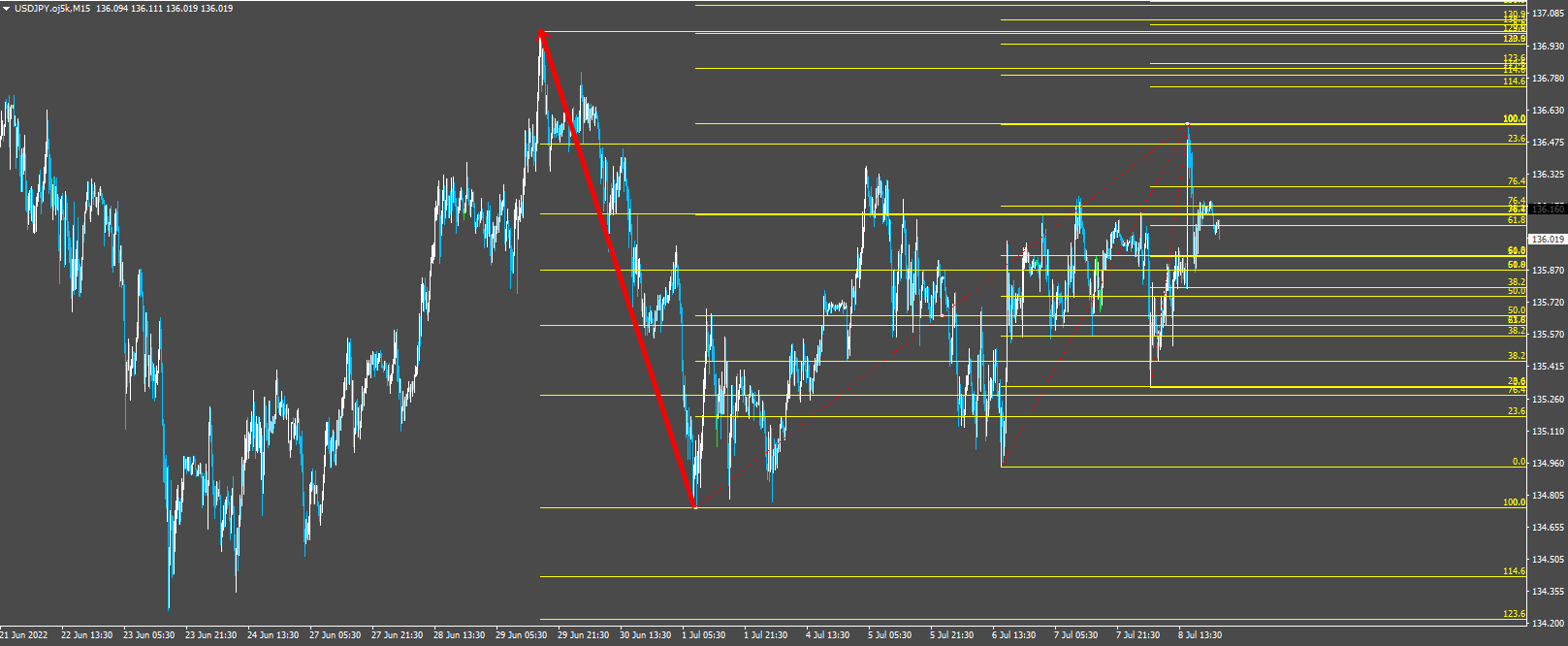Click the 136.780 price axis label
This screenshot has height=646, width=1568.
coord(1548,79)
